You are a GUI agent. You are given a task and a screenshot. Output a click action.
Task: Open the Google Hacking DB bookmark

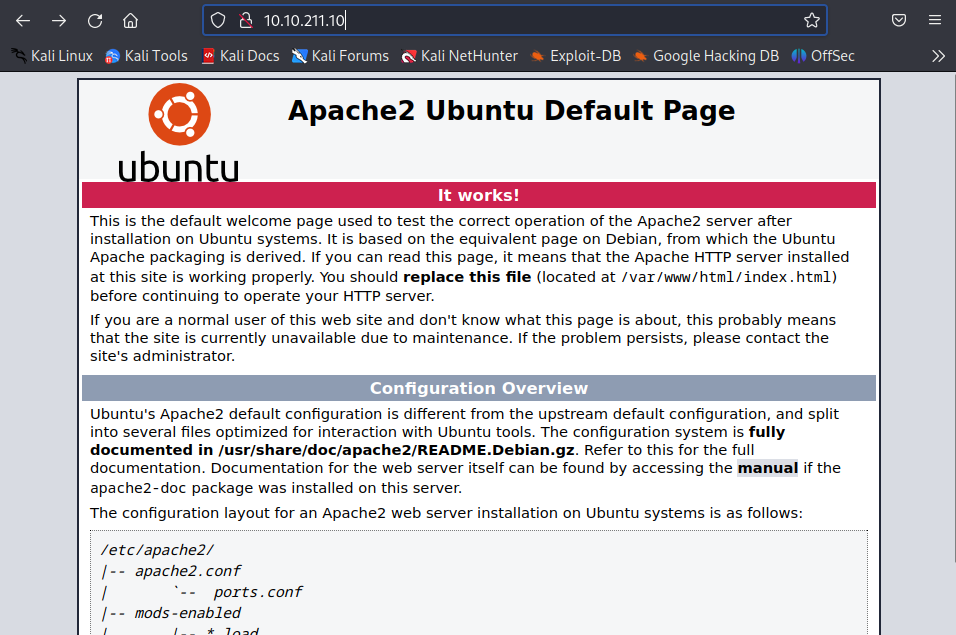(x=707, y=56)
